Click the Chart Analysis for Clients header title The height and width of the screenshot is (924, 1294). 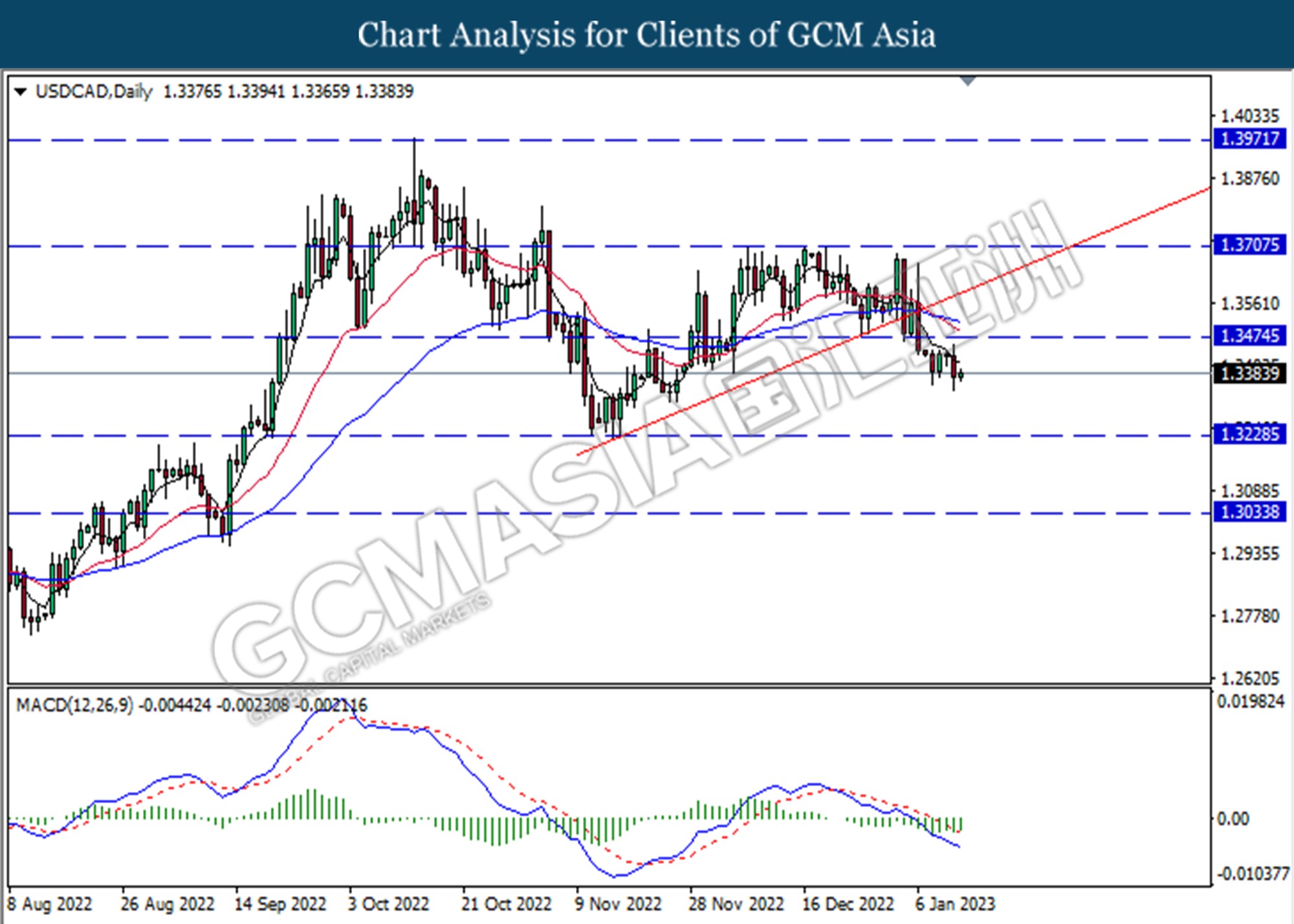coord(646,35)
